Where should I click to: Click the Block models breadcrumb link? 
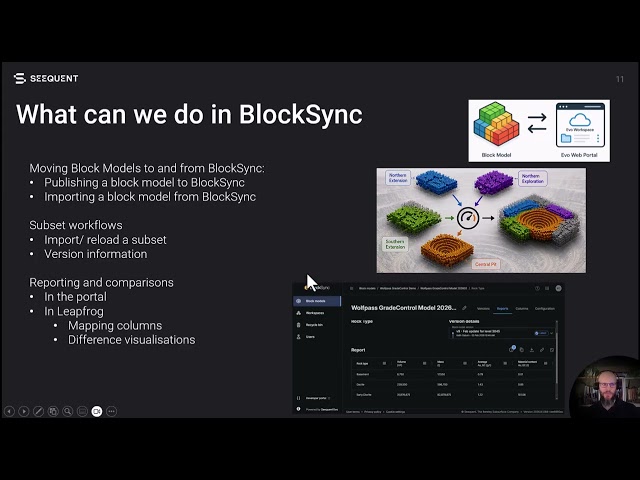point(367,288)
